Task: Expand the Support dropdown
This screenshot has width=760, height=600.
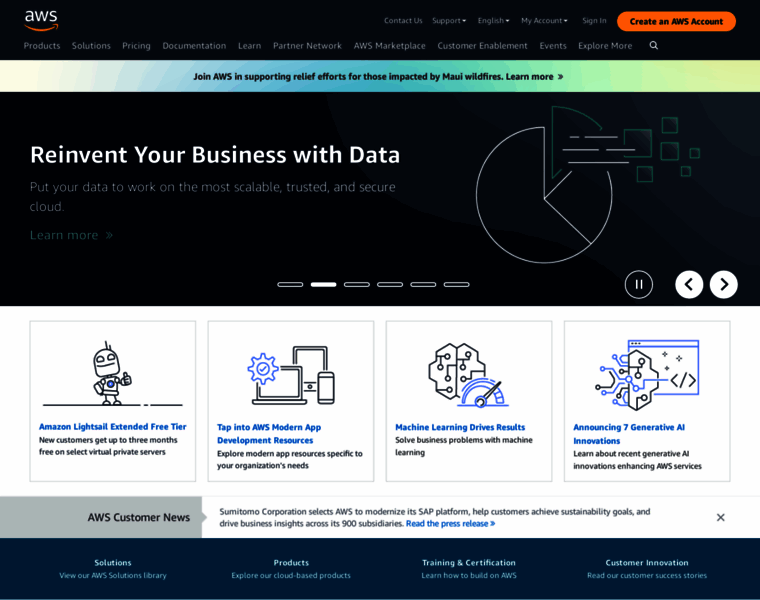Action: pos(449,21)
